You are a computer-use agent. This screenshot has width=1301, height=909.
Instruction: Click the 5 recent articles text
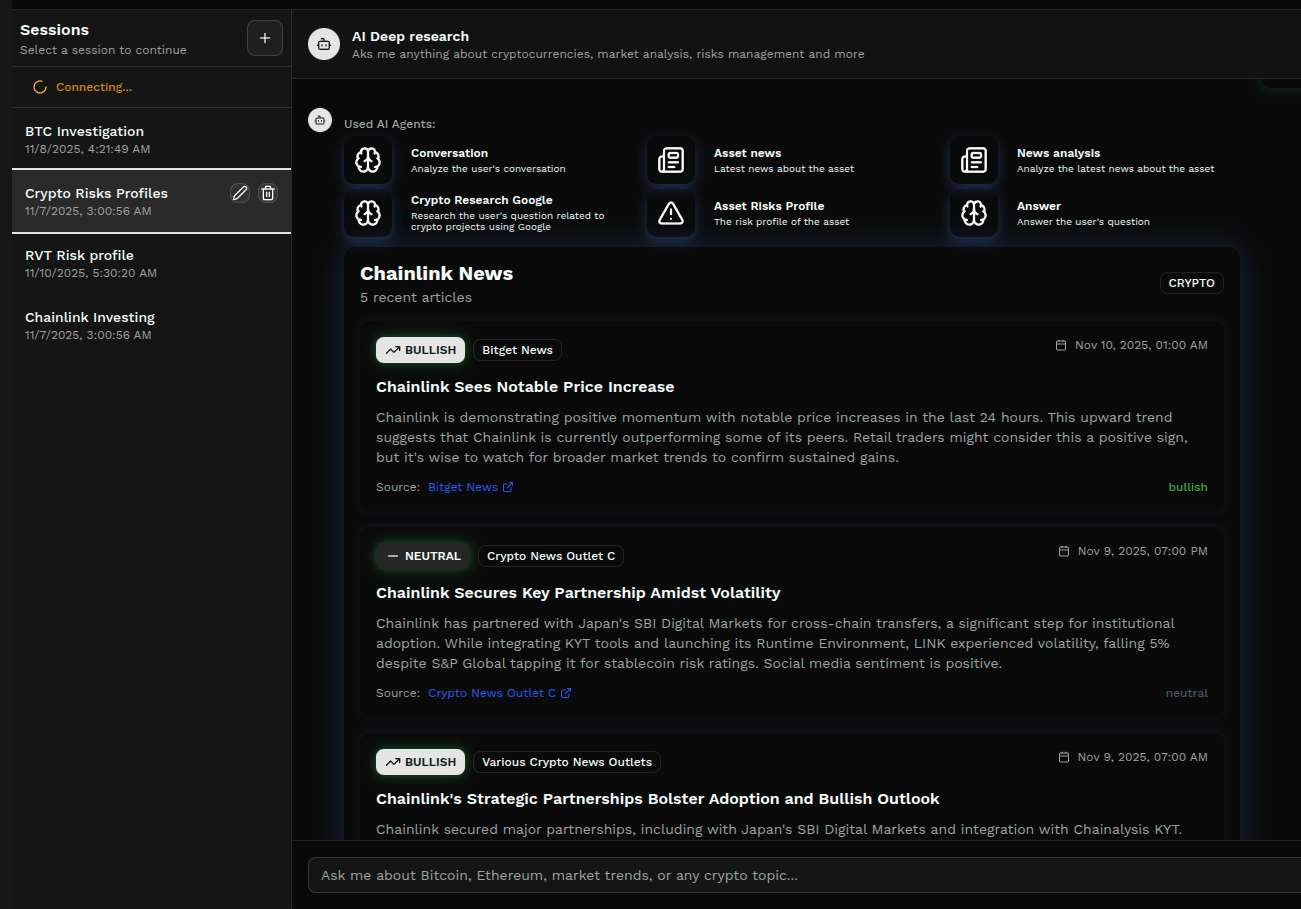(416, 298)
